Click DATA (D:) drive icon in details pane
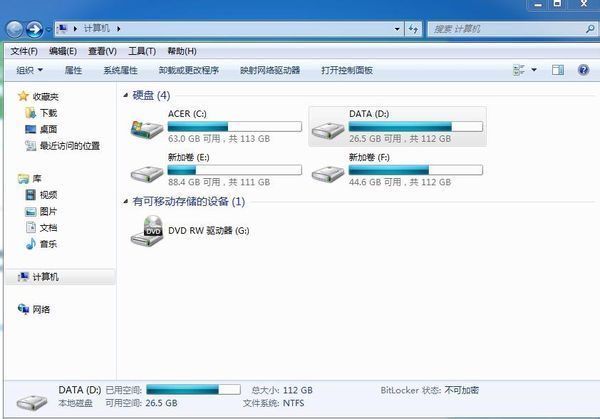Viewport: 600px width, 419px height. click(32, 402)
